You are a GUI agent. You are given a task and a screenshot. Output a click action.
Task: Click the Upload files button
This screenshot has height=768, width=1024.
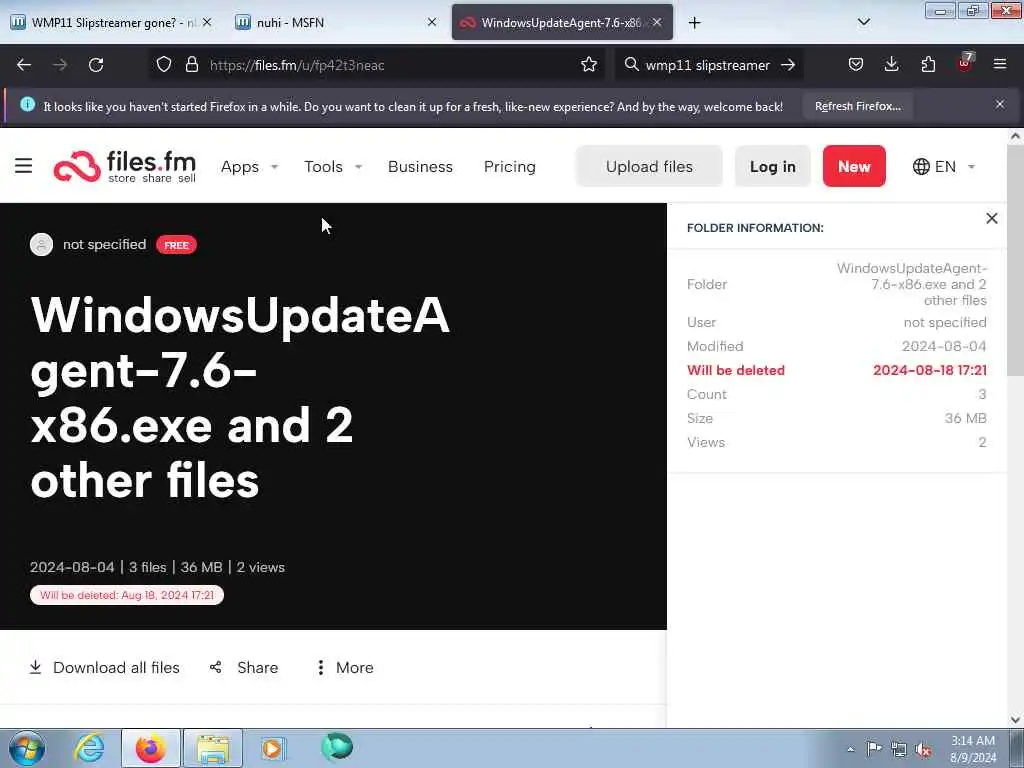tap(649, 167)
